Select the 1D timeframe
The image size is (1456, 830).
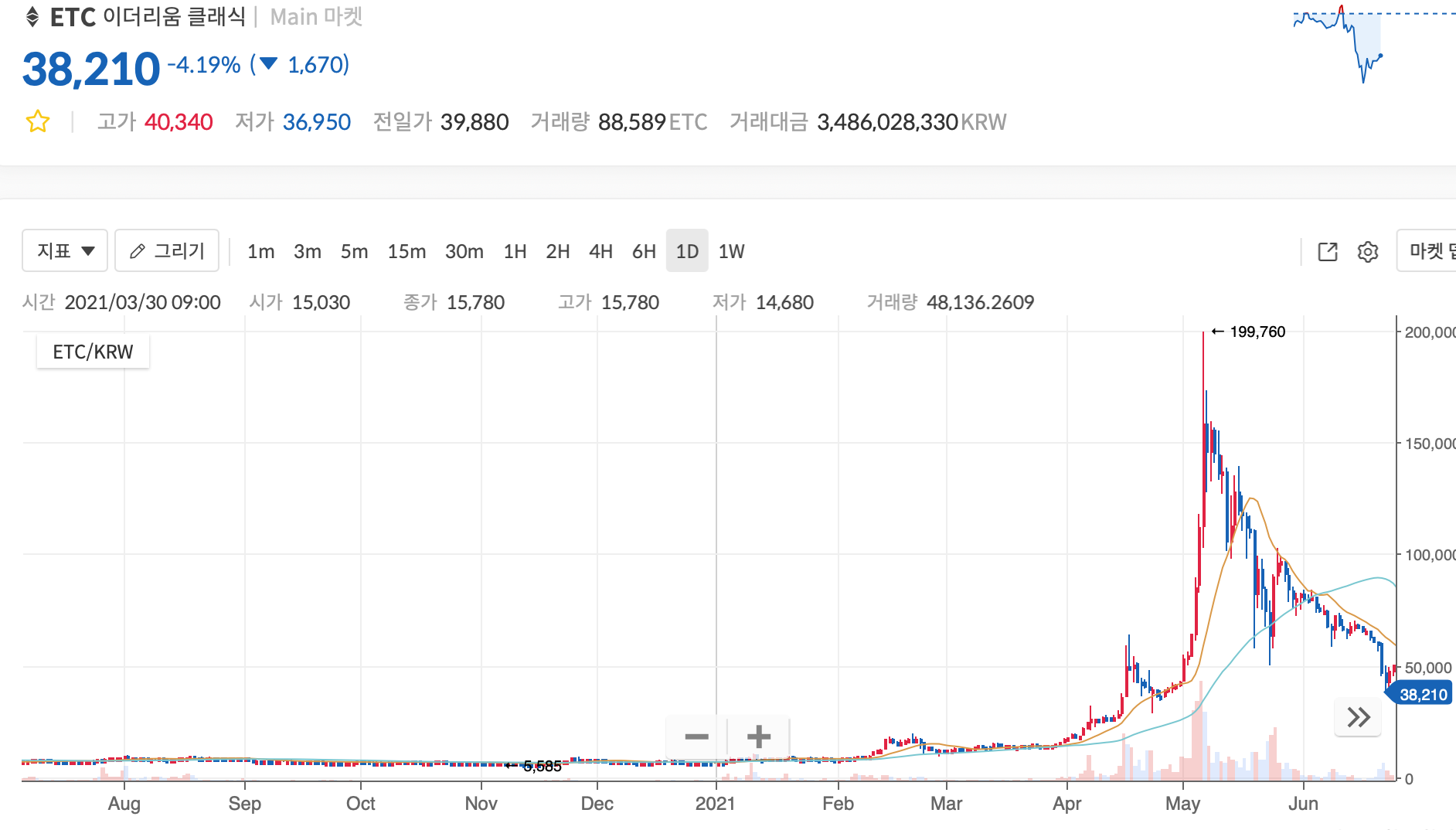pos(687,251)
